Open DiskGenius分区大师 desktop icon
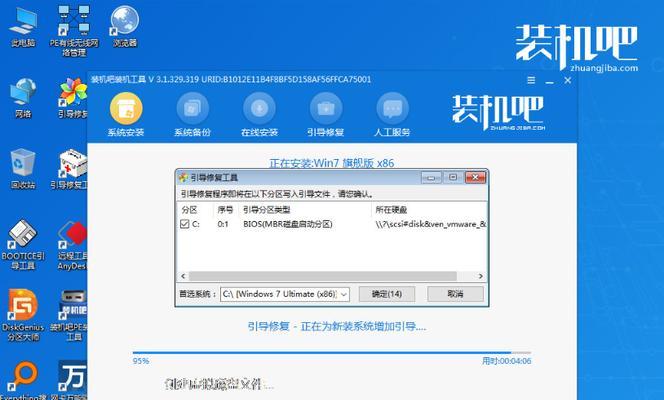 pos(23,315)
